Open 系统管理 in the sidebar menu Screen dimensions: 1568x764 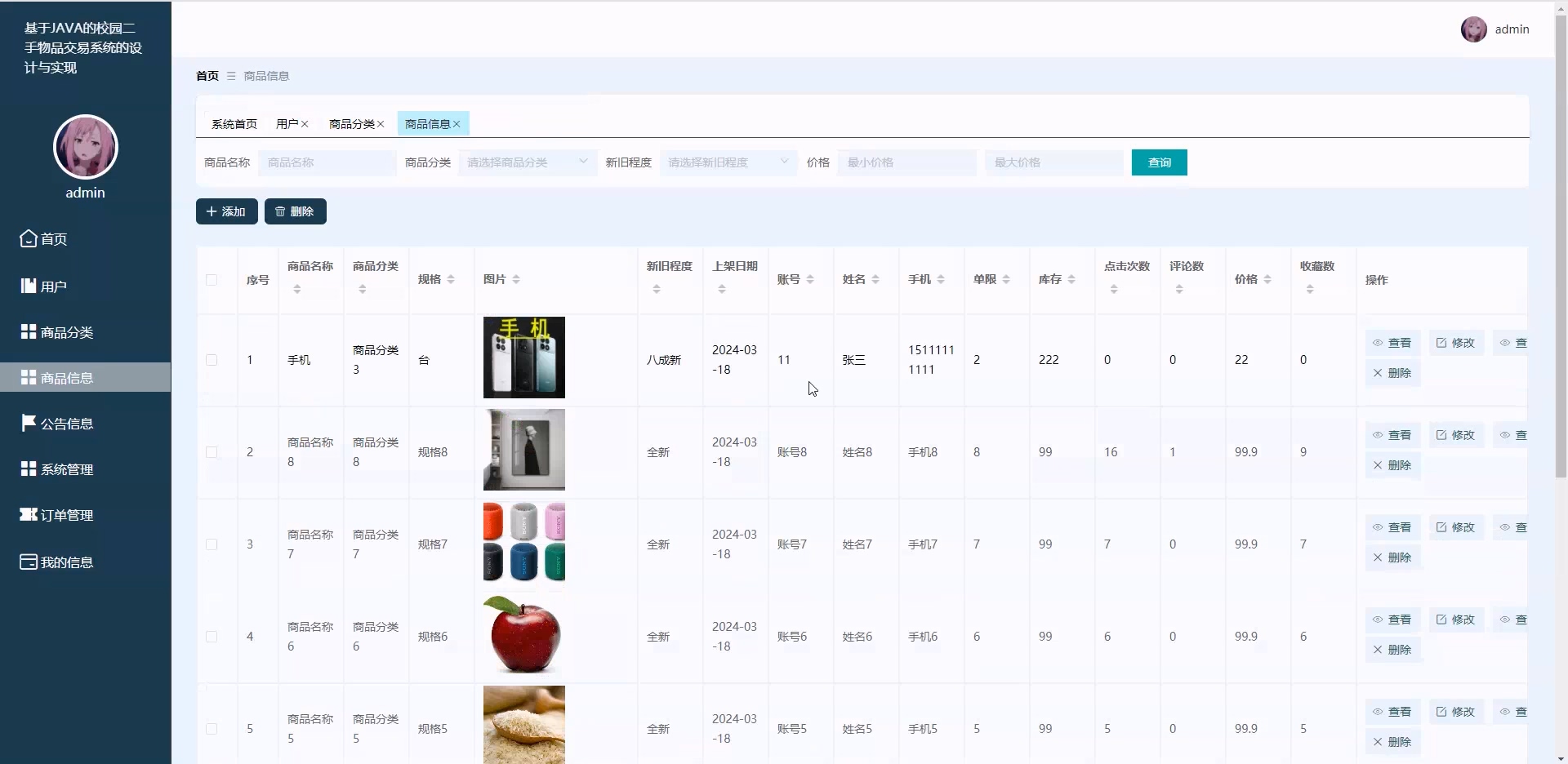click(x=67, y=469)
